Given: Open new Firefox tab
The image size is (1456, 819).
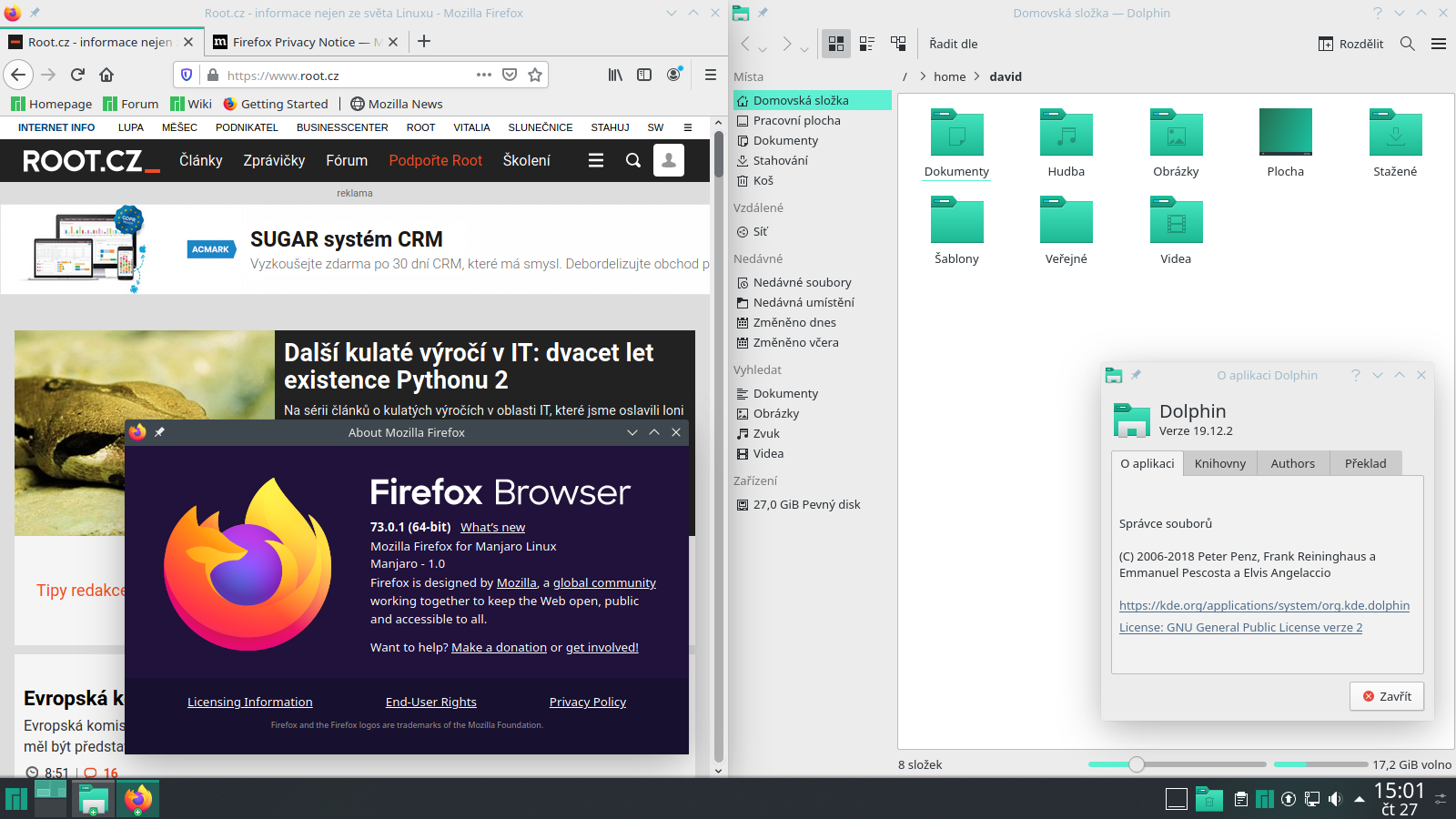Looking at the screenshot, I should pyautogui.click(x=424, y=41).
